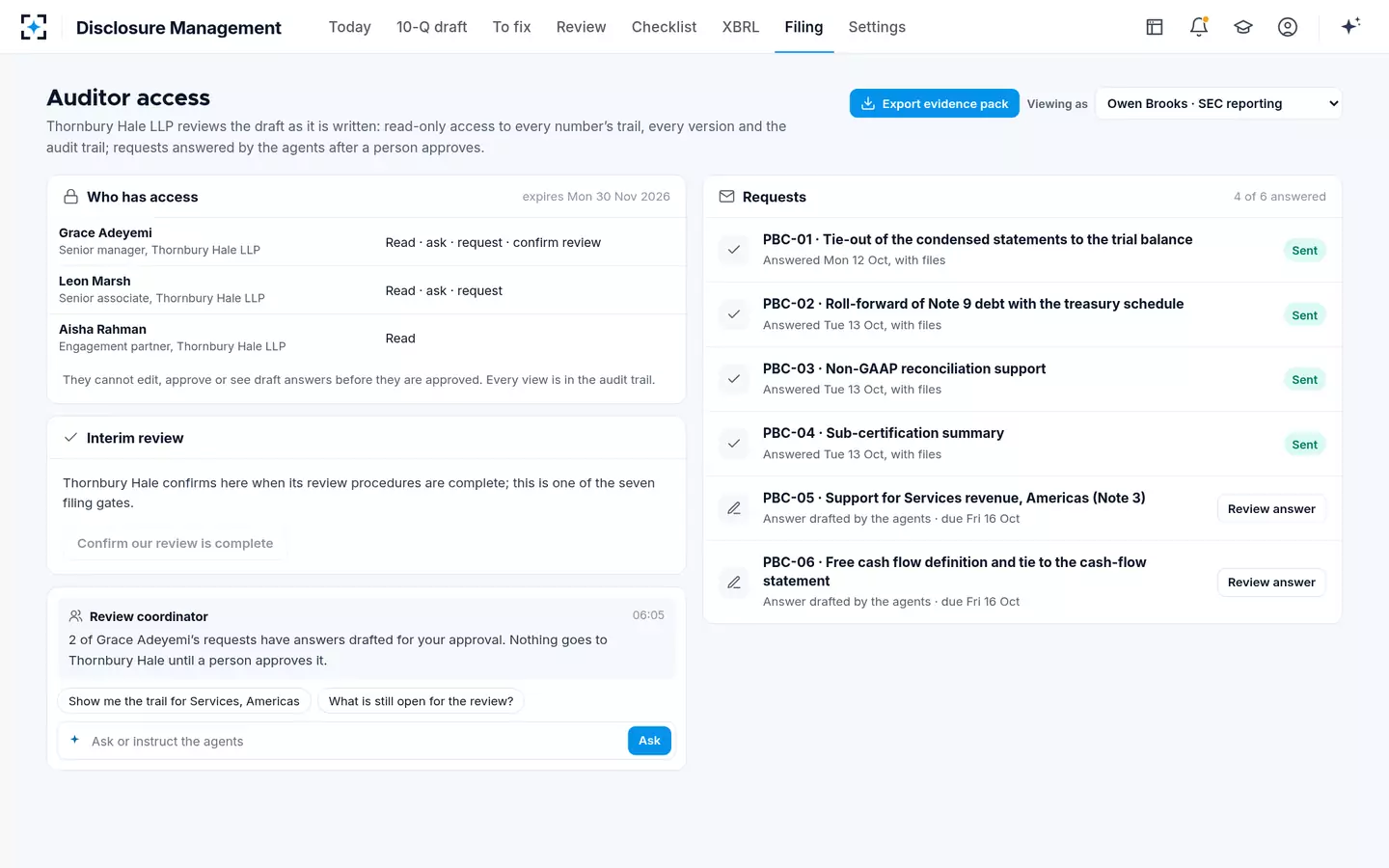1389x868 pixels.
Task: Go to the Review tab
Action: tap(581, 27)
